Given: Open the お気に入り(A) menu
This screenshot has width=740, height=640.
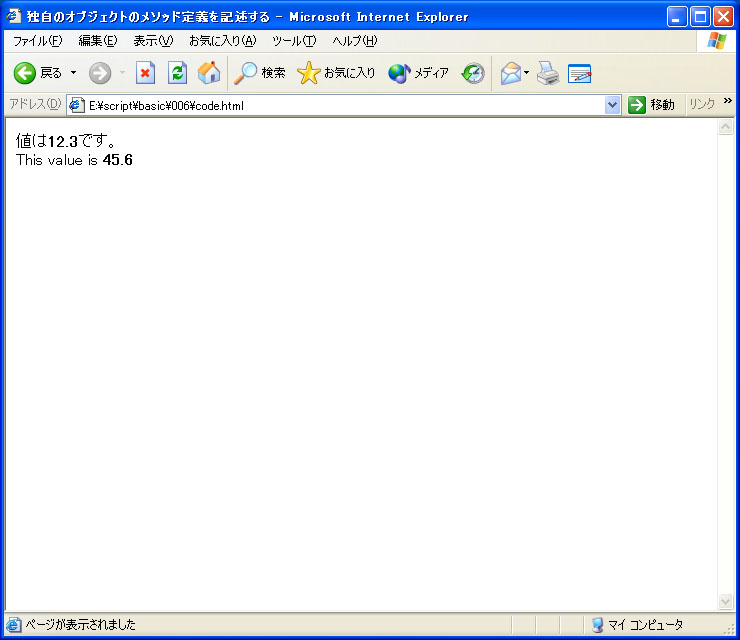Looking at the screenshot, I should pos(222,41).
